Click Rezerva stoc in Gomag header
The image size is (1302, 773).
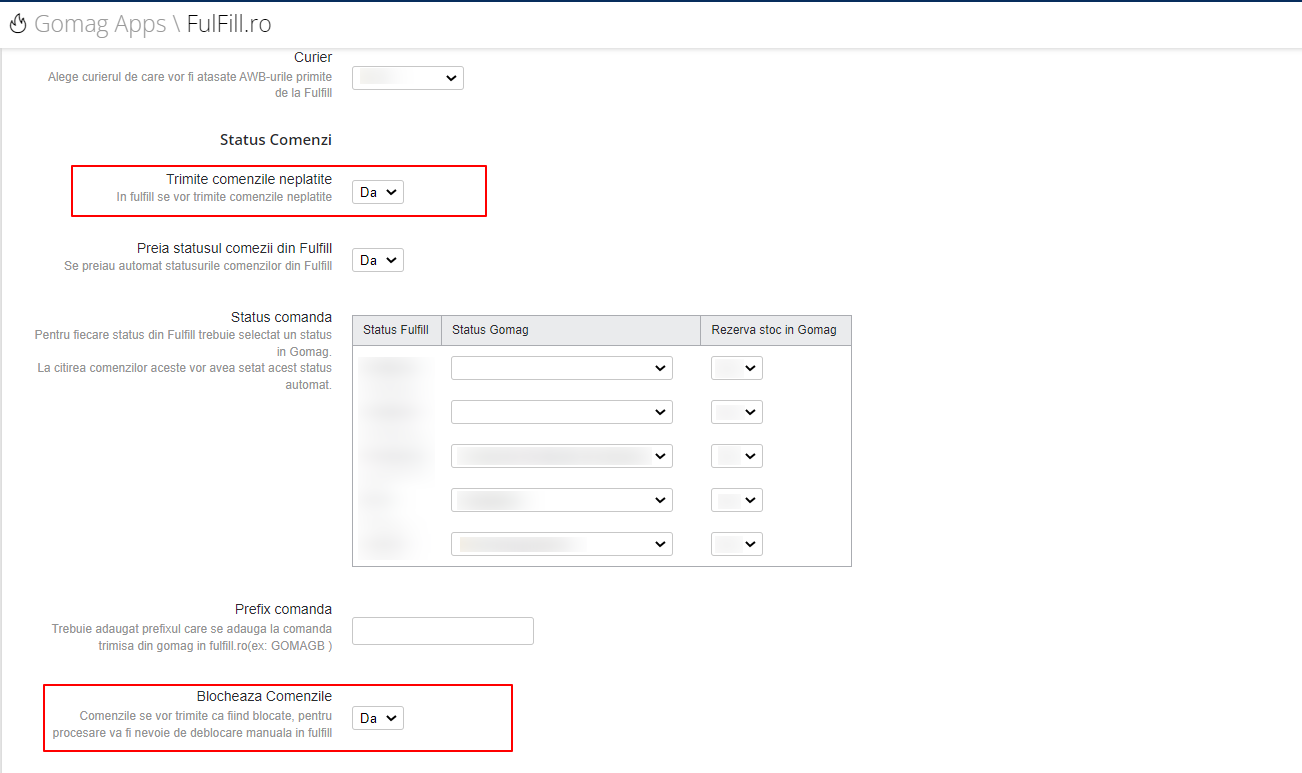(774, 330)
